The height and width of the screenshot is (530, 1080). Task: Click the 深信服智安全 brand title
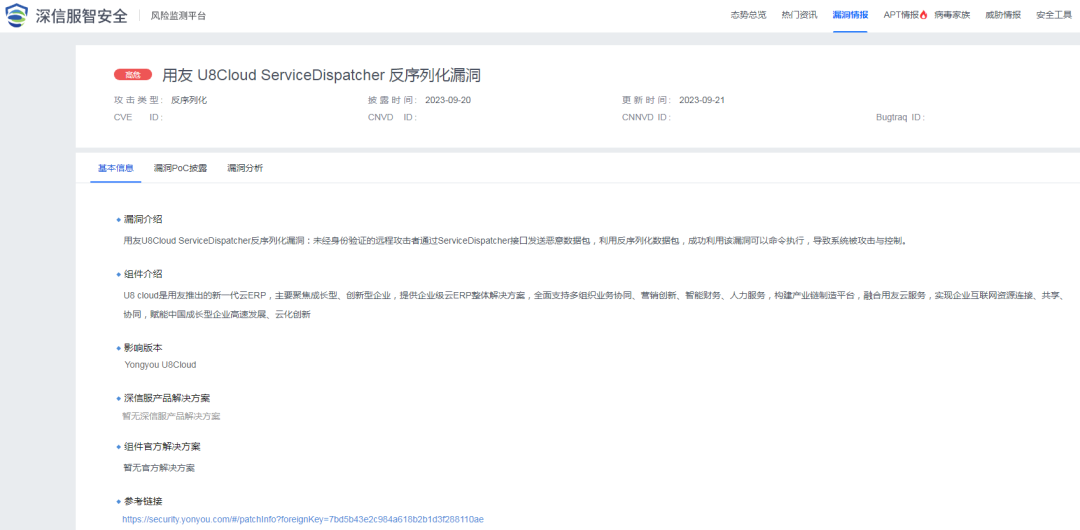coord(81,15)
